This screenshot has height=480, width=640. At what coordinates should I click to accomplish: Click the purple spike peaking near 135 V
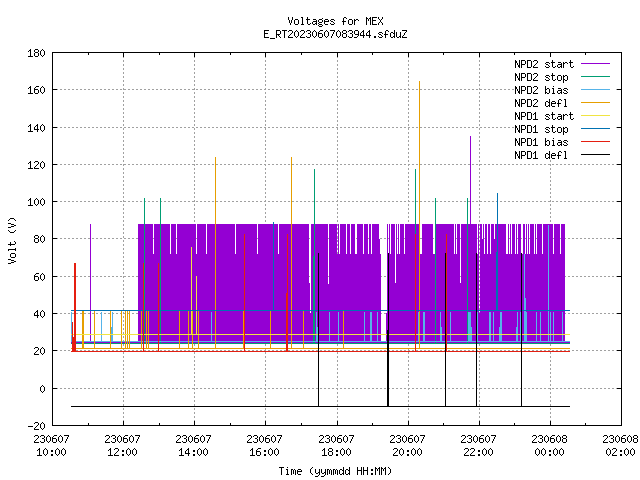[x=470, y=180]
